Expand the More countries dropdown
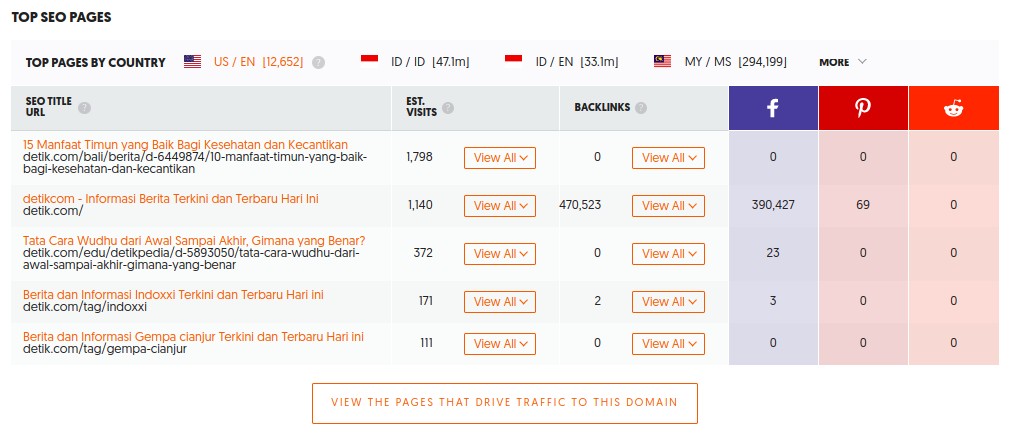 click(843, 62)
